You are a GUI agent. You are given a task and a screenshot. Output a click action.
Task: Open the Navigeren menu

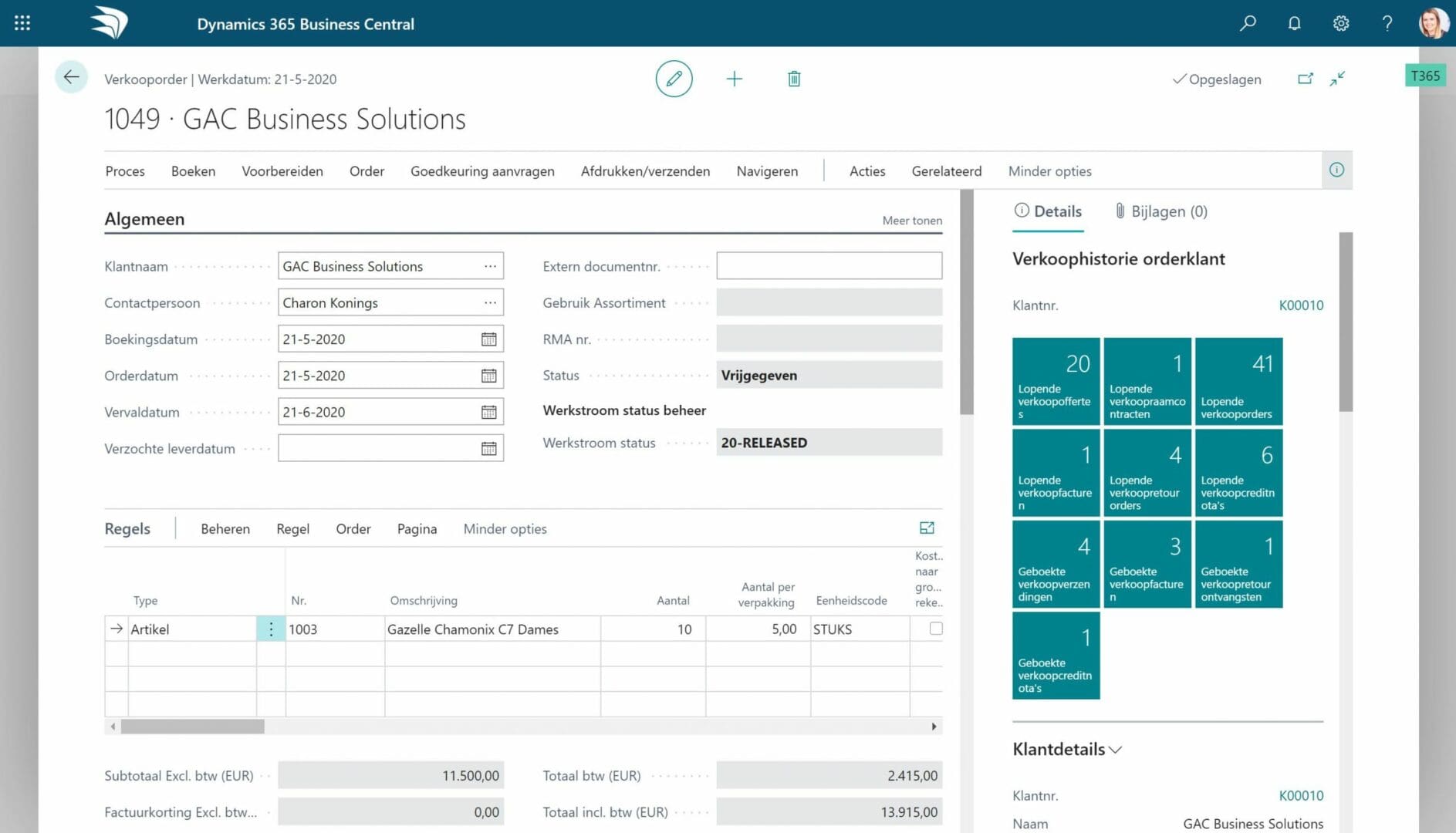[x=767, y=171]
